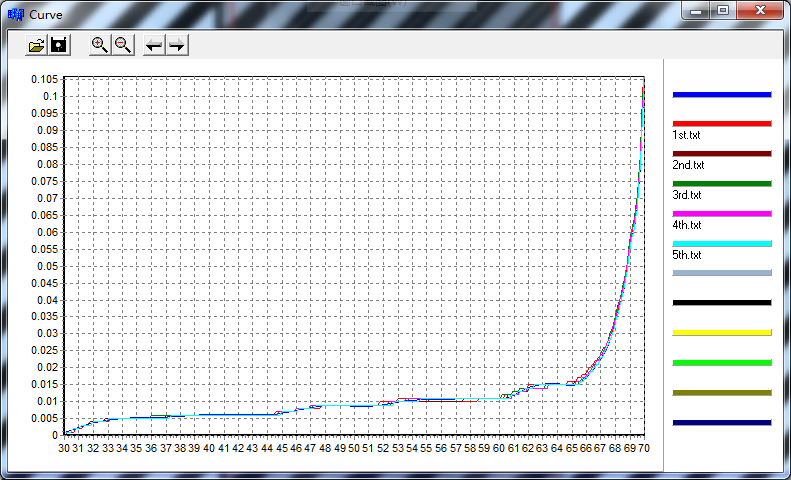Pan the curve right with the arrow

pos(176,45)
